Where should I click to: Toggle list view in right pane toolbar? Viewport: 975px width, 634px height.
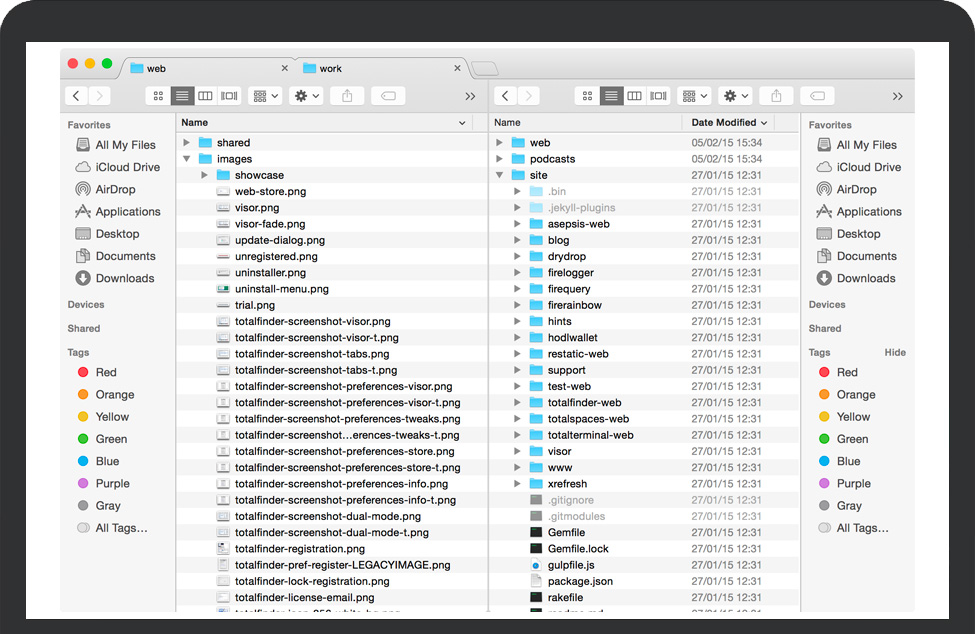pyautogui.click(x=610, y=96)
